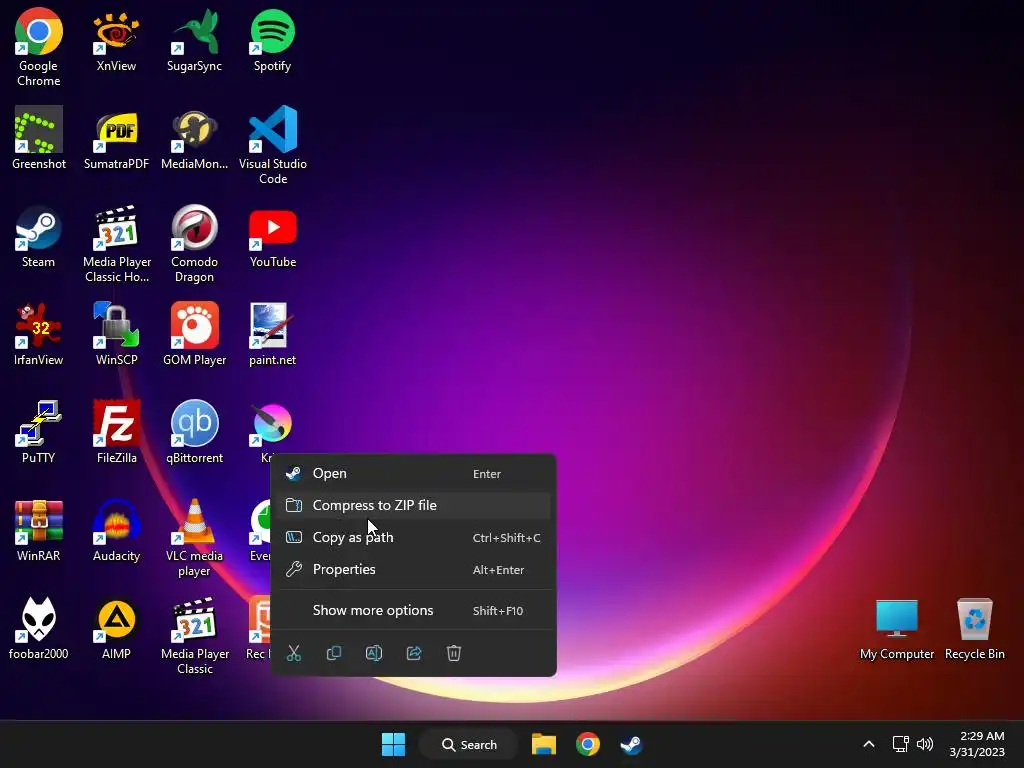Click the Delete trash icon in context menu
Image resolution: width=1024 pixels, height=768 pixels.
tap(454, 653)
